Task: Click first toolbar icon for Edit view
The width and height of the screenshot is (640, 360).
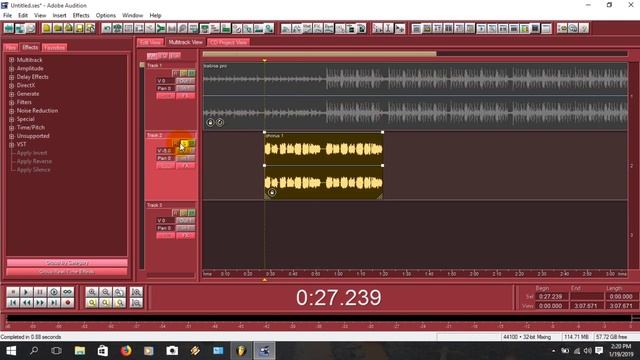Action: coord(9,28)
